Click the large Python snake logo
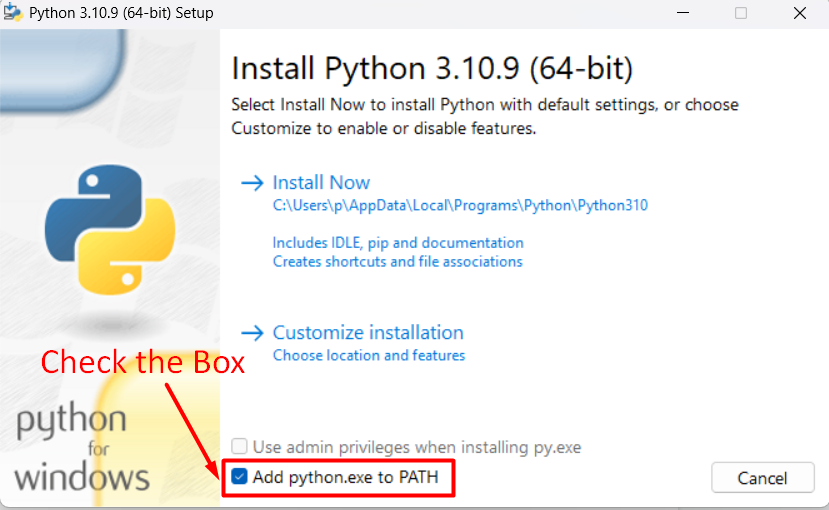Screen dimensions: 829x510 pos(110,229)
